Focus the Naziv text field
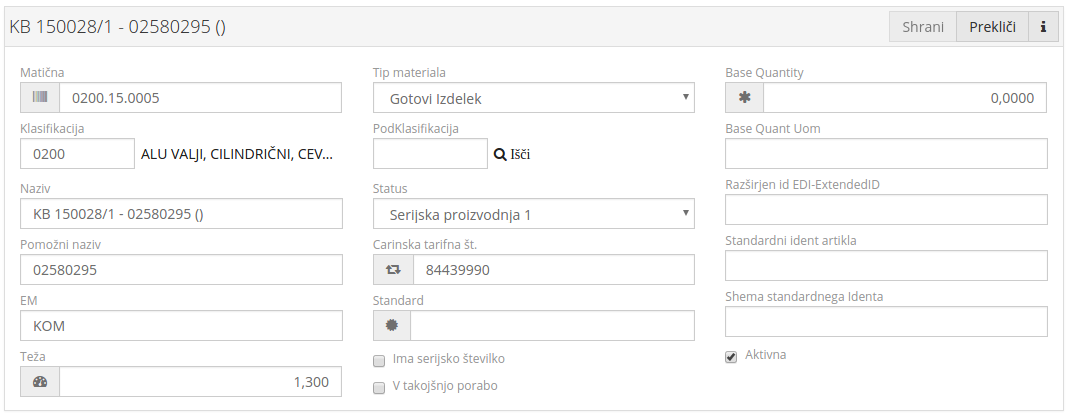Image resolution: width=1070 pixels, height=416 pixels. tap(181, 214)
